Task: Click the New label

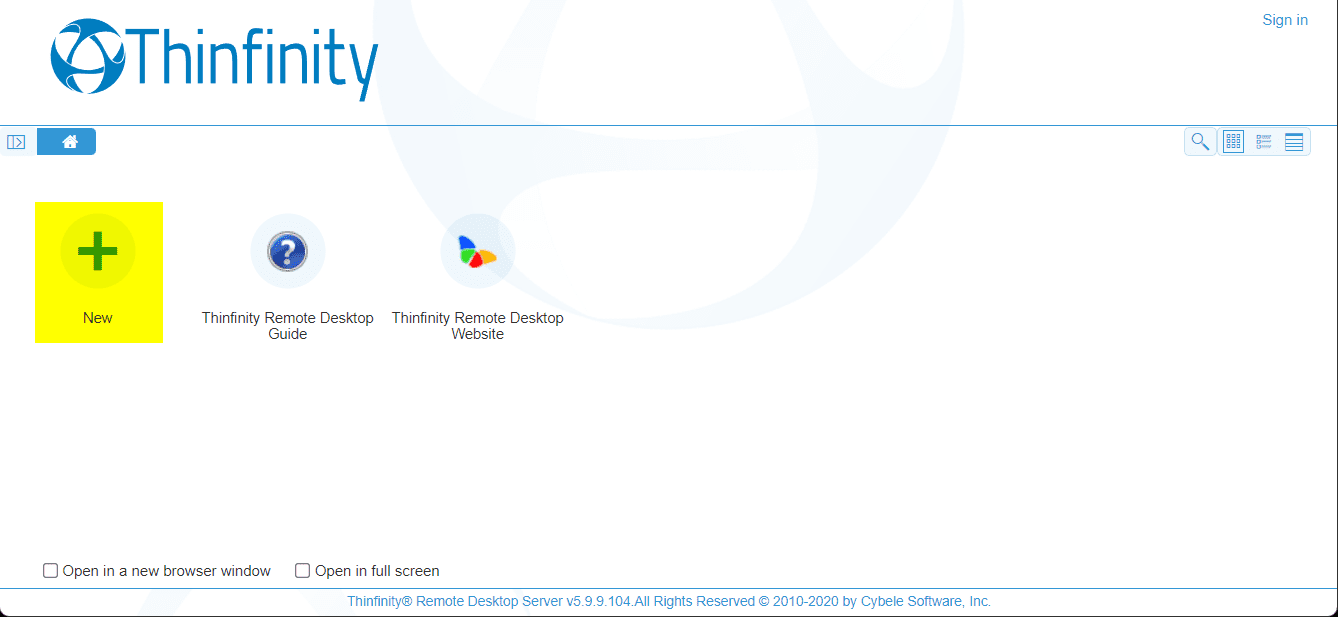Action: (x=98, y=318)
